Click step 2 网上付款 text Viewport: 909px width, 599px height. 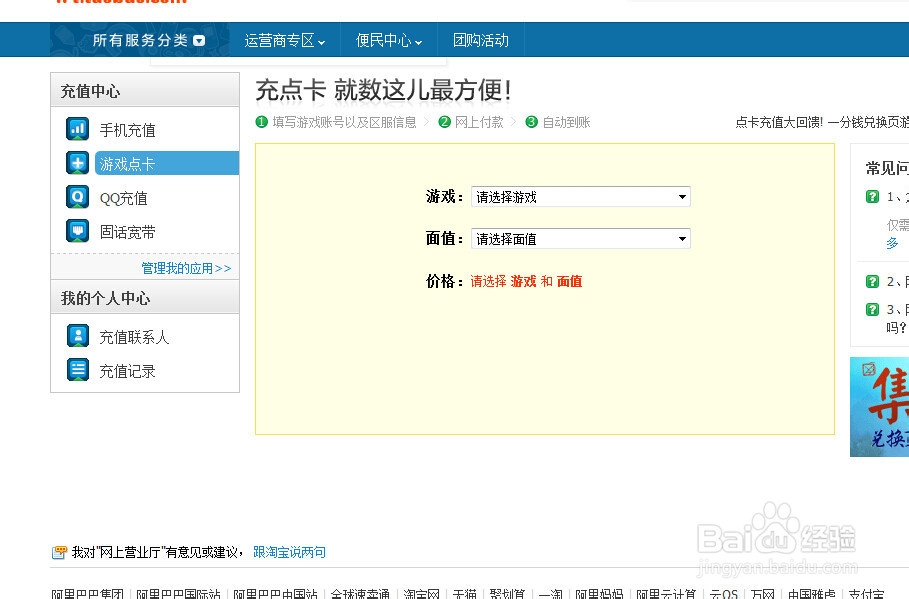[x=479, y=122]
